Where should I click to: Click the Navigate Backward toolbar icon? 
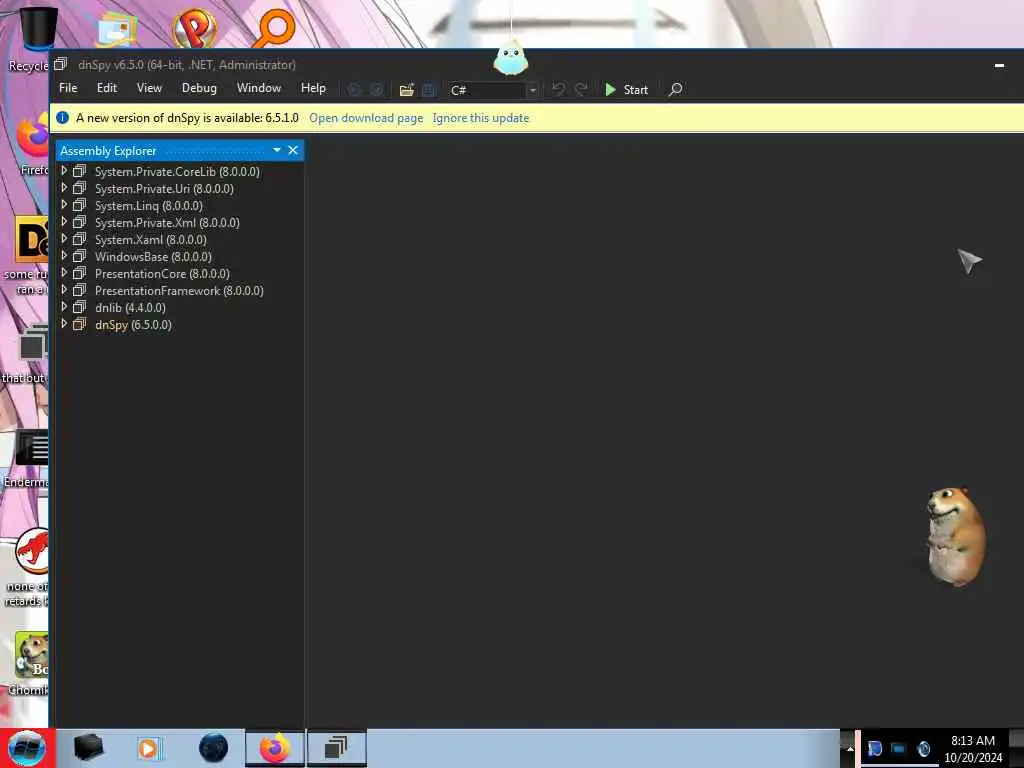click(x=354, y=89)
